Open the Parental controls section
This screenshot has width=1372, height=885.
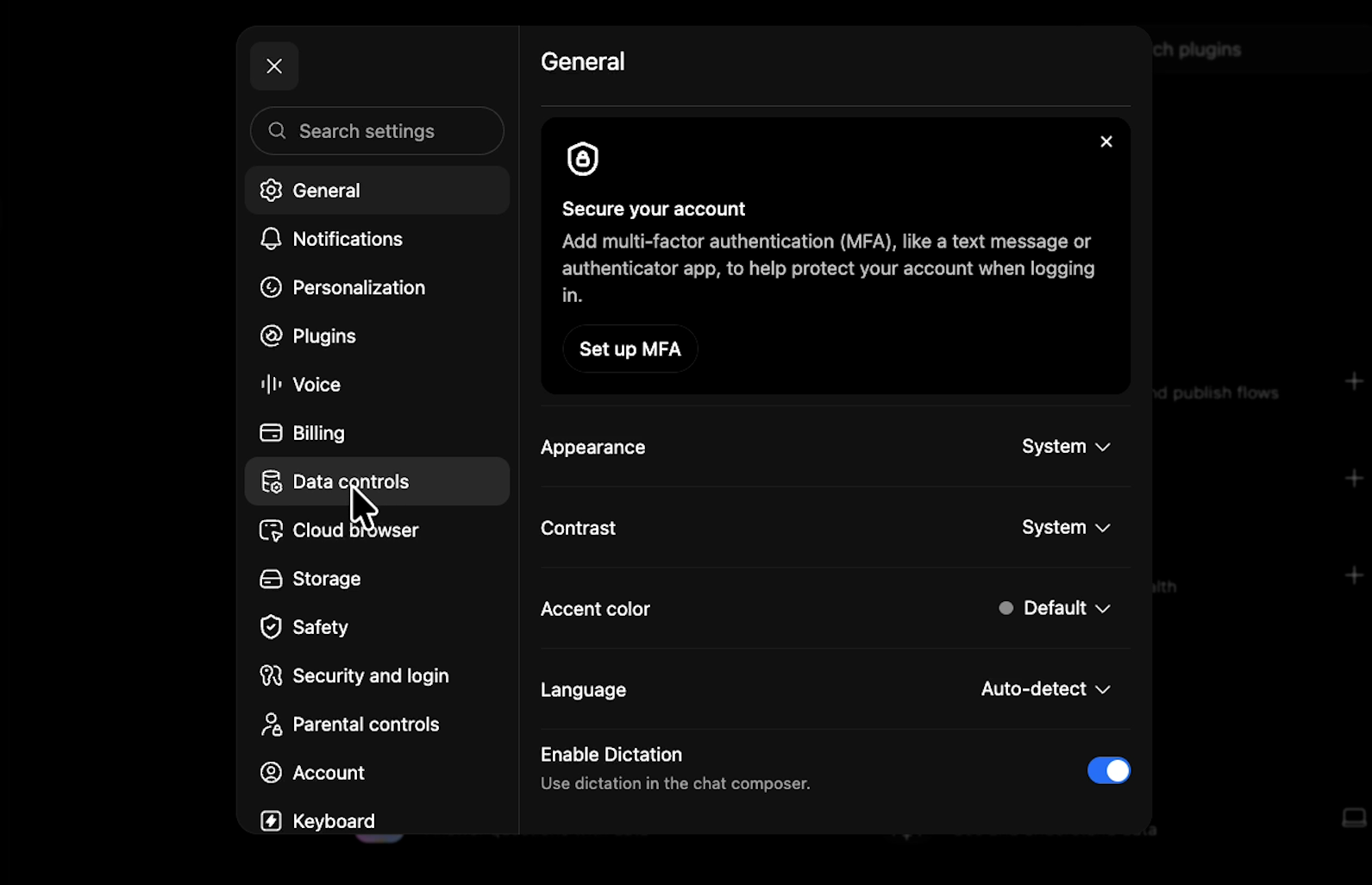tap(377, 725)
